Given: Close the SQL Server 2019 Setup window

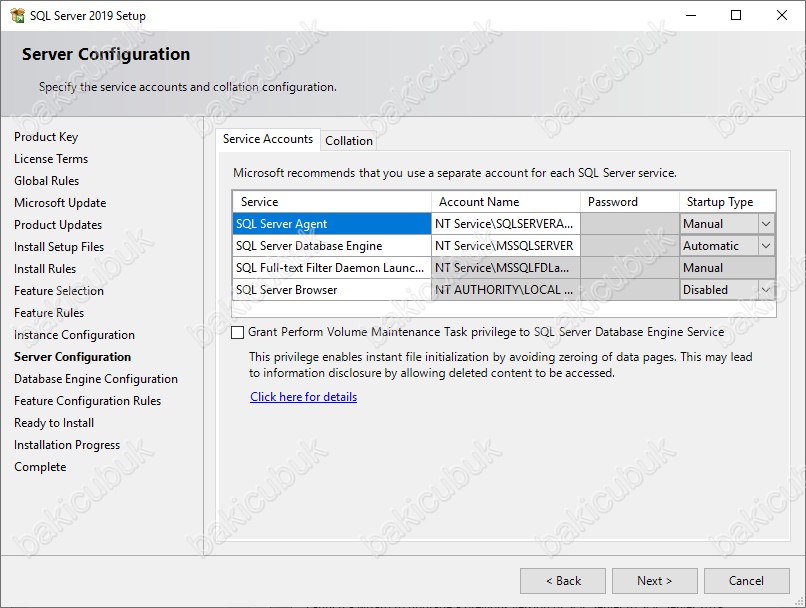Looking at the screenshot, I should click(x=782, y=16).
